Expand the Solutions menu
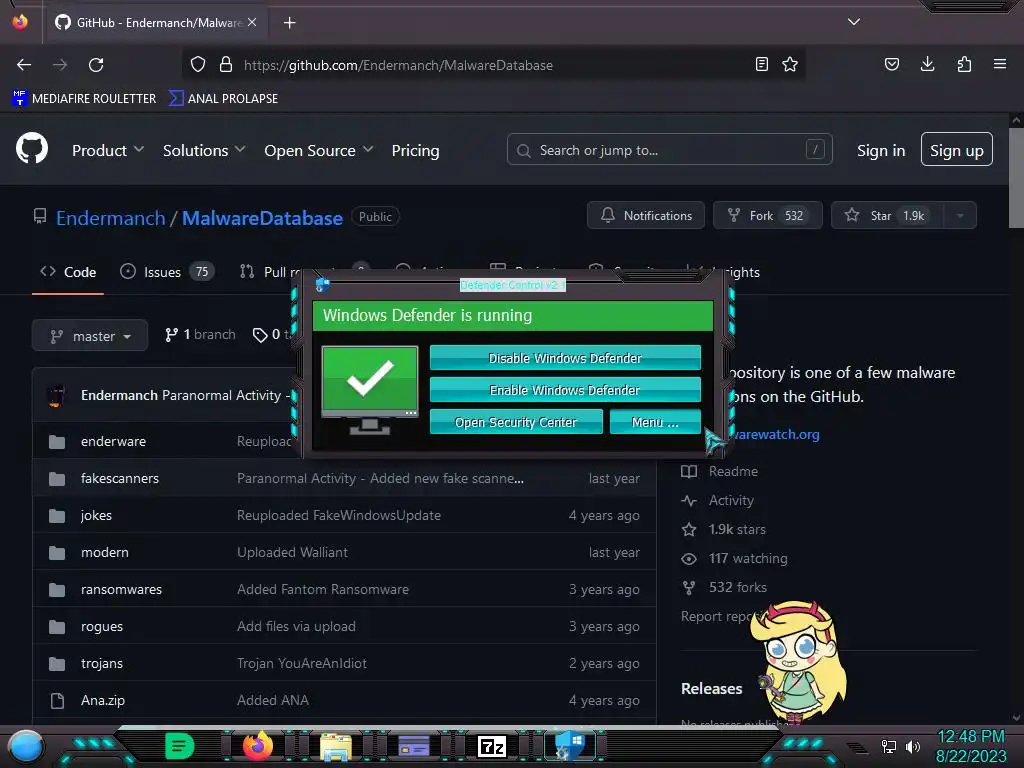1024x768 pixels. click(204, 150)
